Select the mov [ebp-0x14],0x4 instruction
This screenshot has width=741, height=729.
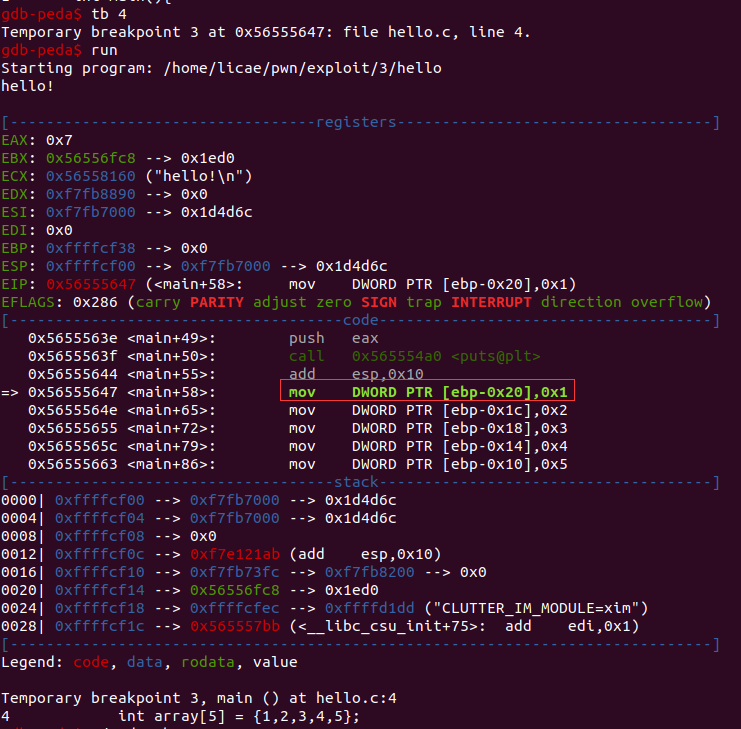[428, 446]
